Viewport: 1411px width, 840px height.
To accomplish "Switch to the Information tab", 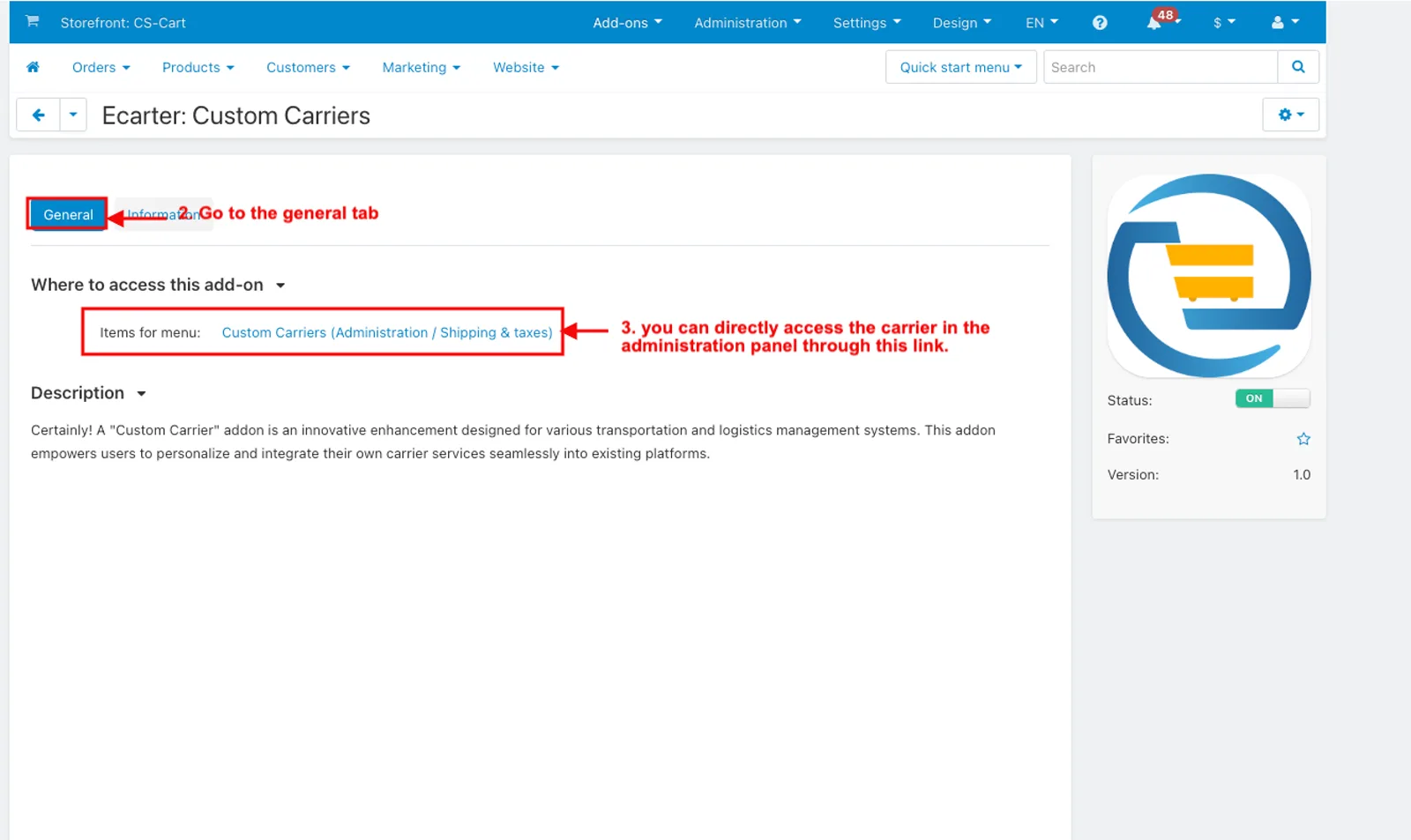I will pyautogui.click(x=163, y=214).
